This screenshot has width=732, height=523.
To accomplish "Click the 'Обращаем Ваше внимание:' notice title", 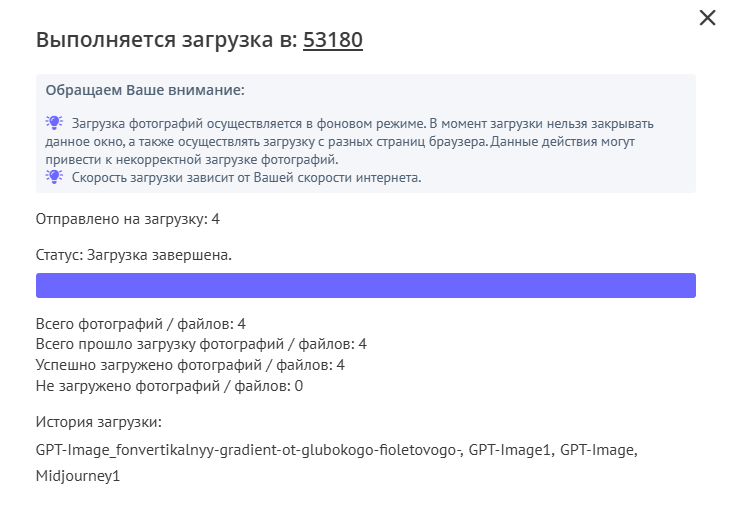I will click(145, 91).
